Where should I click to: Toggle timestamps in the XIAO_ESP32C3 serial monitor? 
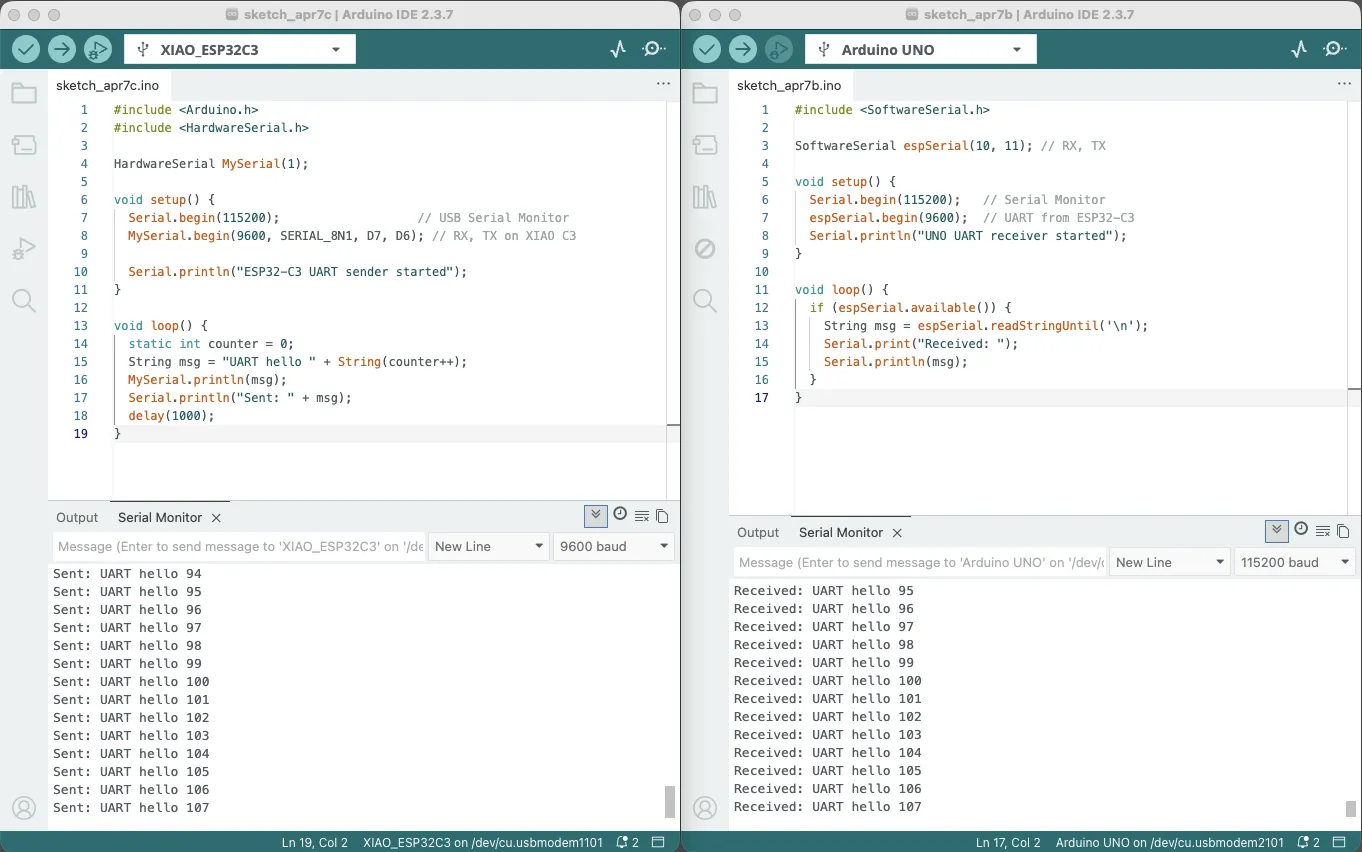pos(620,515)
